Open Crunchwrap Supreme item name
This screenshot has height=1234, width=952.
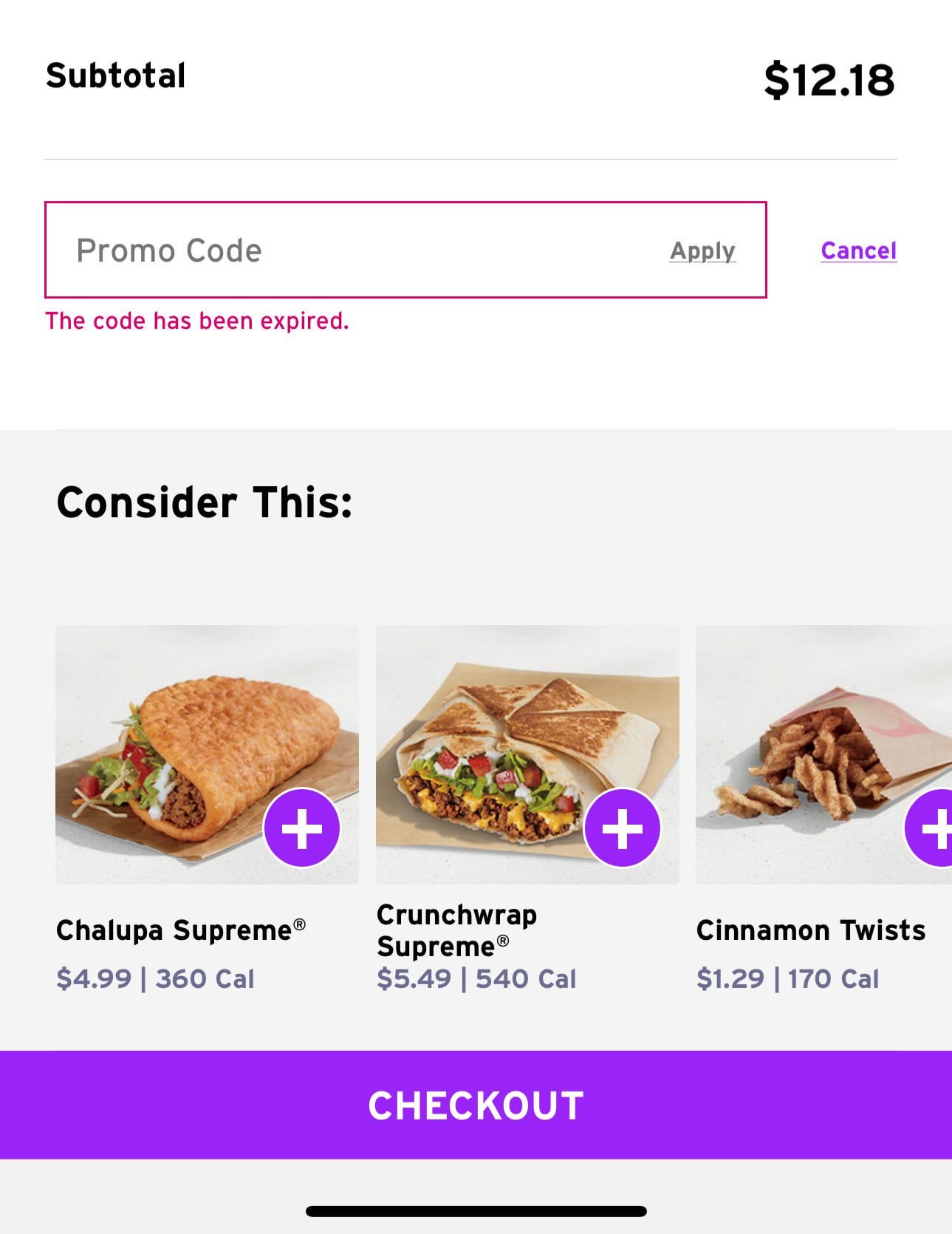click(456, 930)
